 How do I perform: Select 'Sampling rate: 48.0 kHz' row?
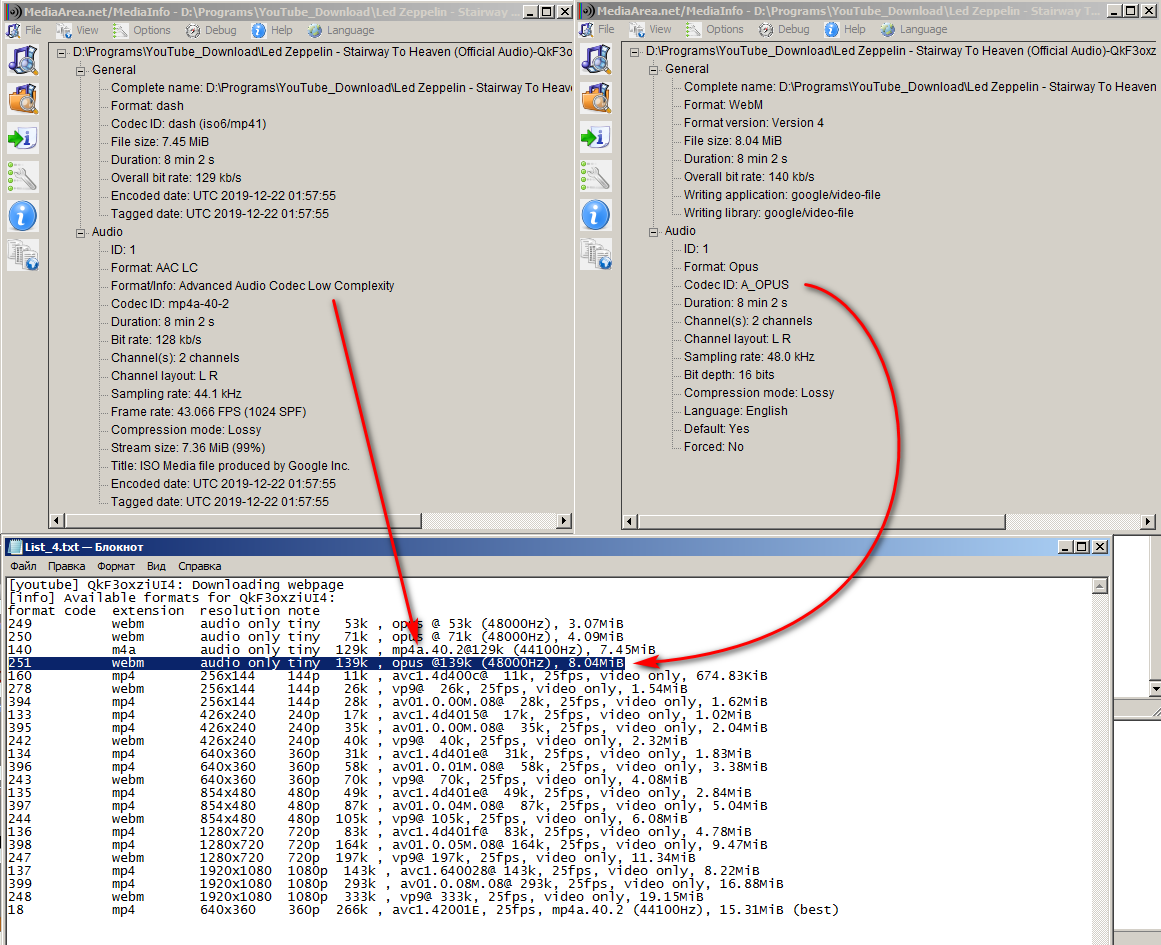pyautogui.click(x=749, y=357)
